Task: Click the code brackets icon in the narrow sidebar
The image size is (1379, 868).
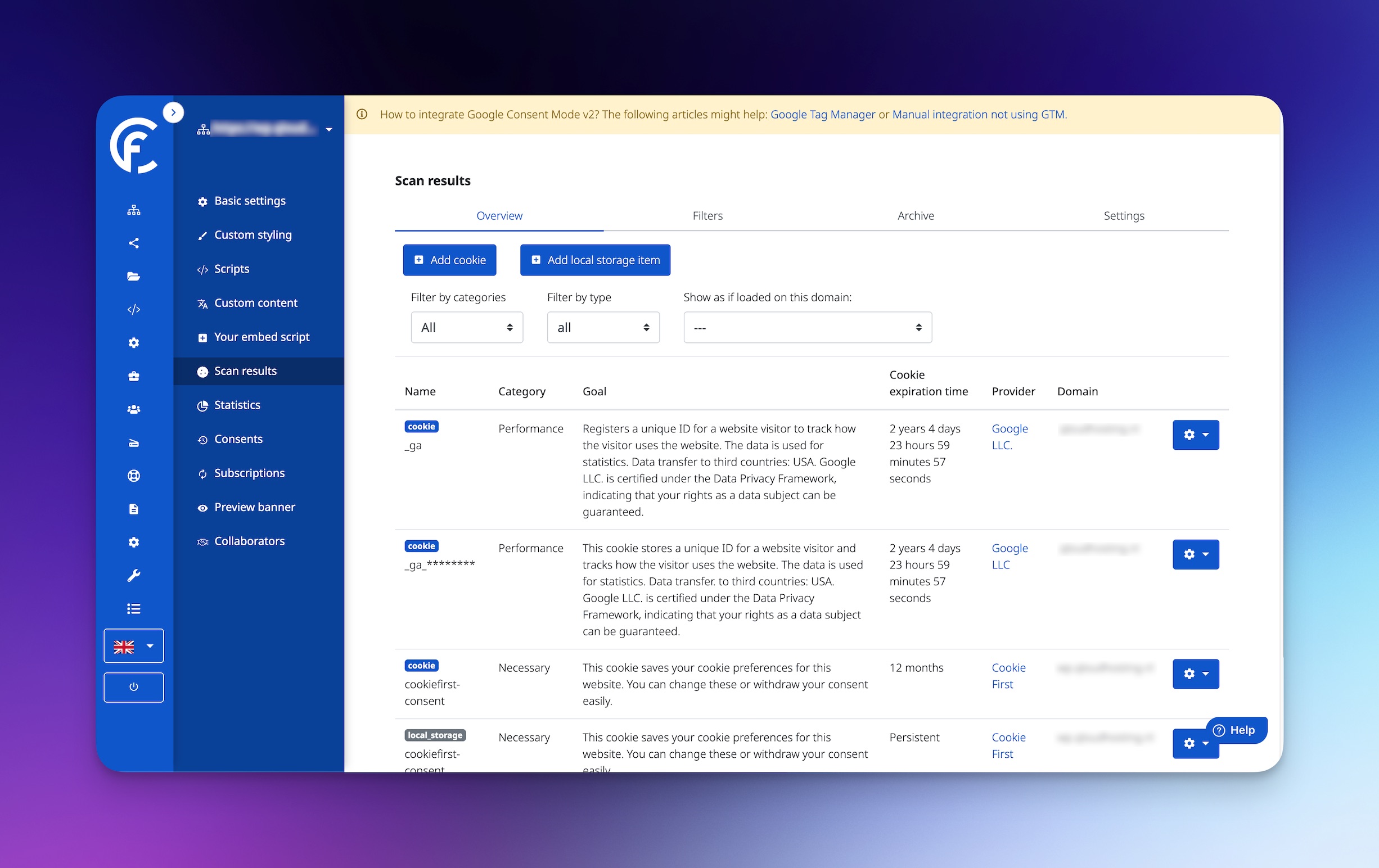Action: (x=133, y=310)
